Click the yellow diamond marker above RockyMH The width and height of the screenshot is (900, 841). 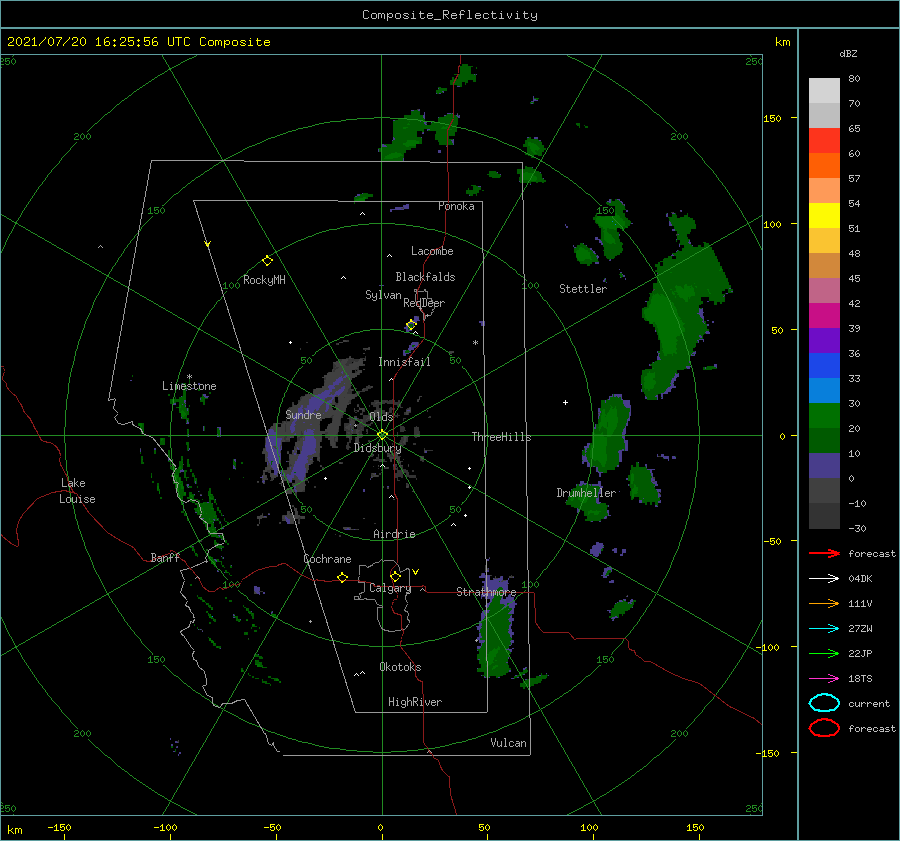tap(267, 261)
